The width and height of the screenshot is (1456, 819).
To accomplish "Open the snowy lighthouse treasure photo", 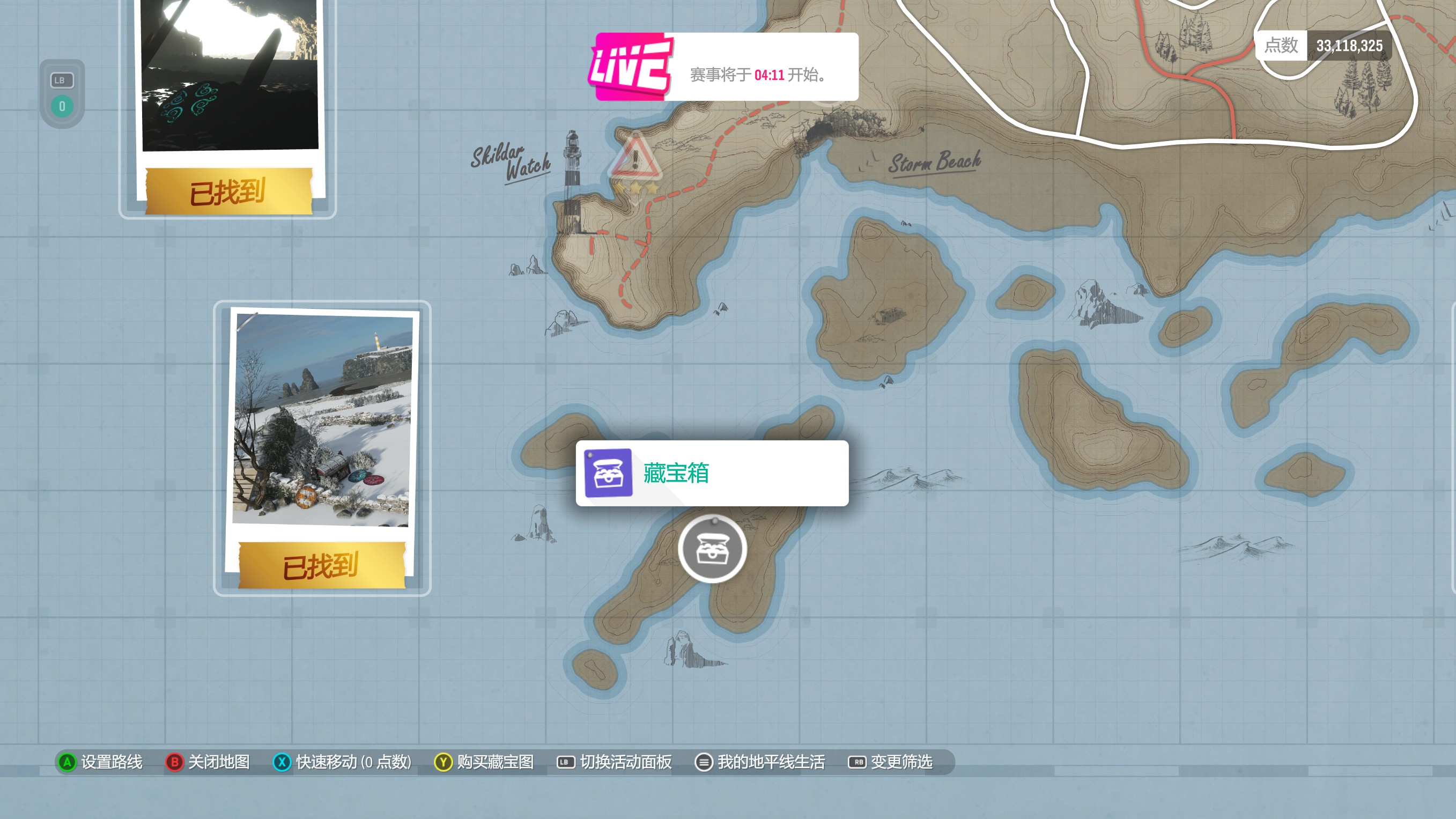I will (322, 419).
